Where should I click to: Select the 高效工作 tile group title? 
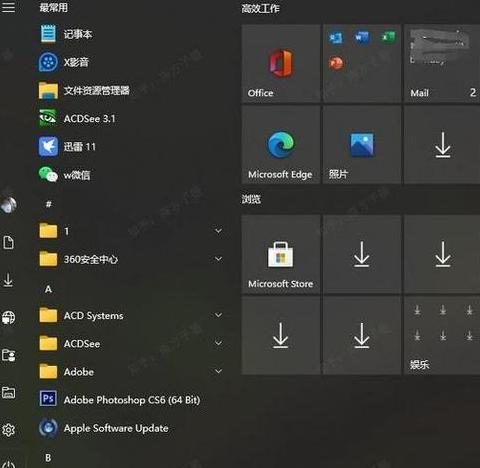(x=261, y=8)
